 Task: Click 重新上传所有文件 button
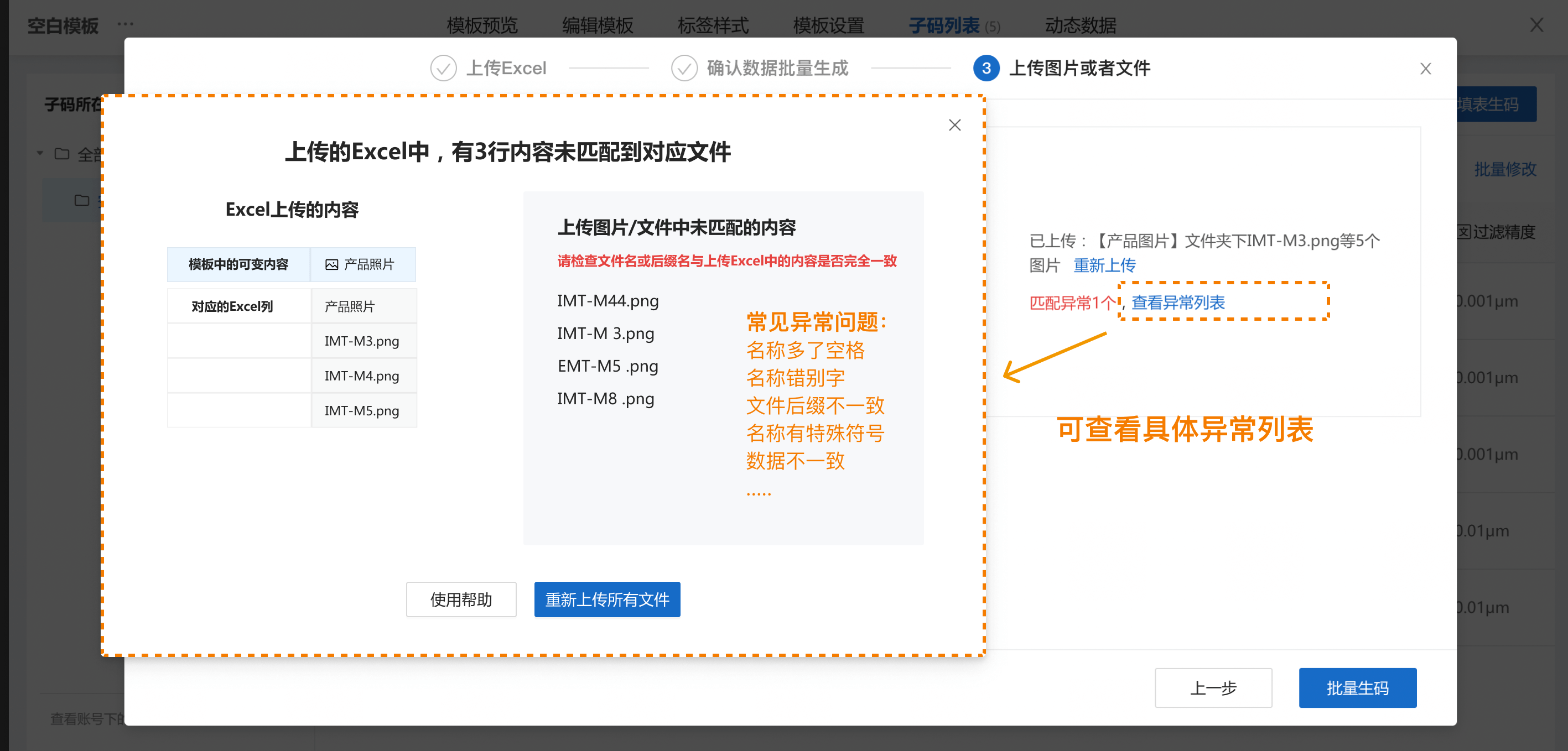(608, 599)
